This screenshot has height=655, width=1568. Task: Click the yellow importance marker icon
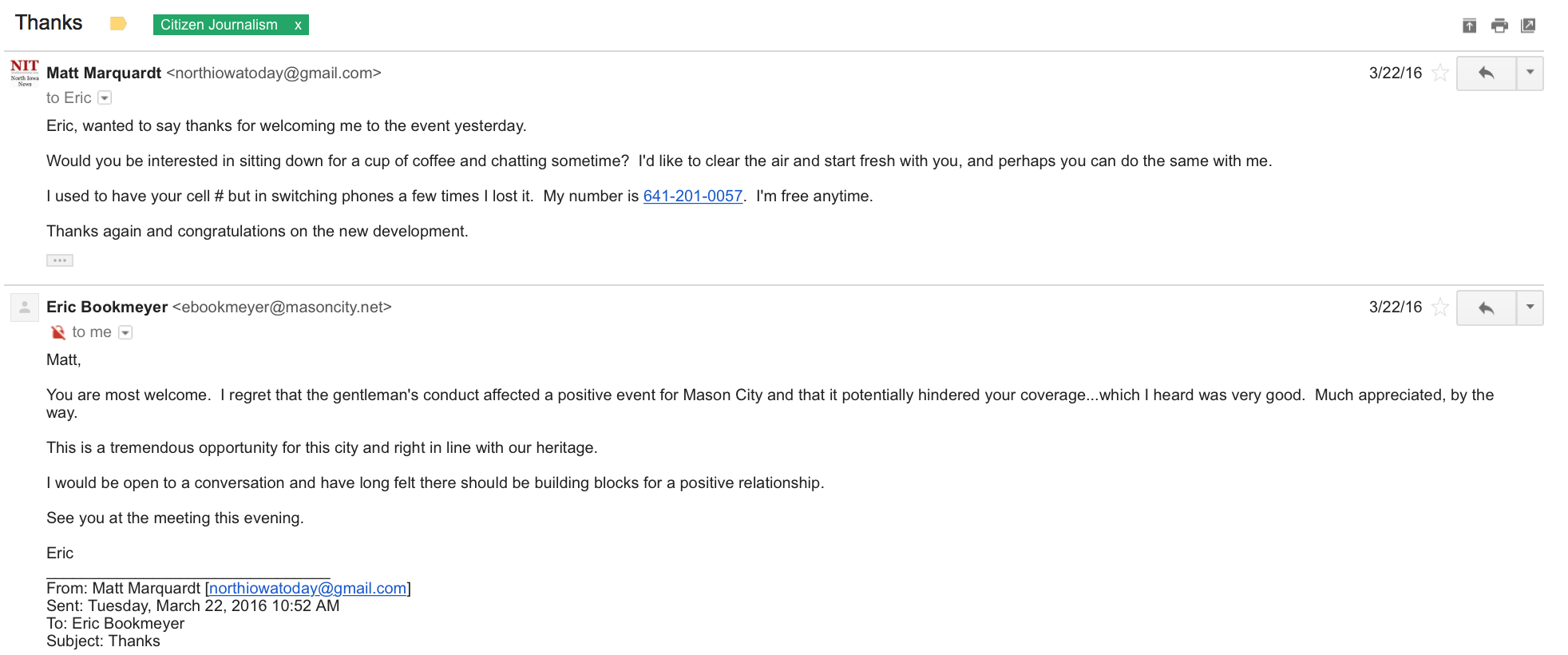pos(118,24)
